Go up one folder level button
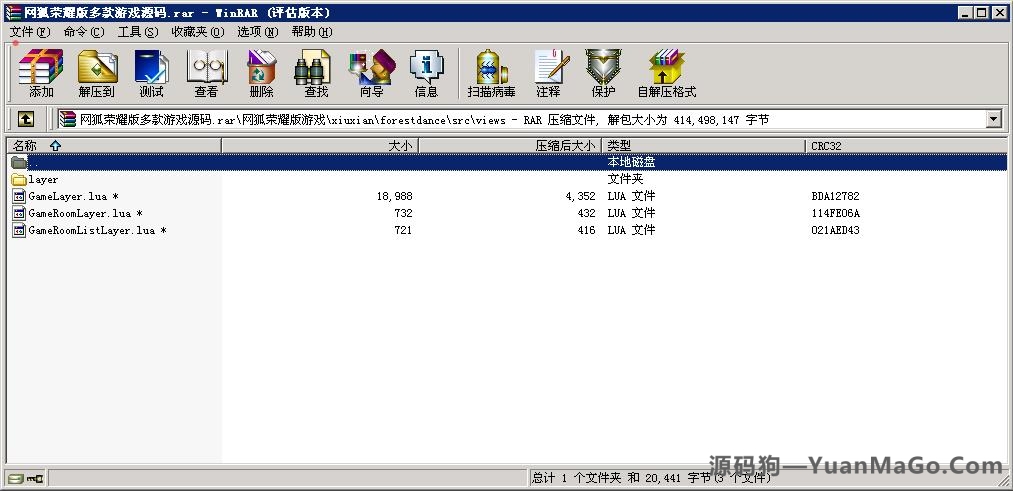 point(26,119)
